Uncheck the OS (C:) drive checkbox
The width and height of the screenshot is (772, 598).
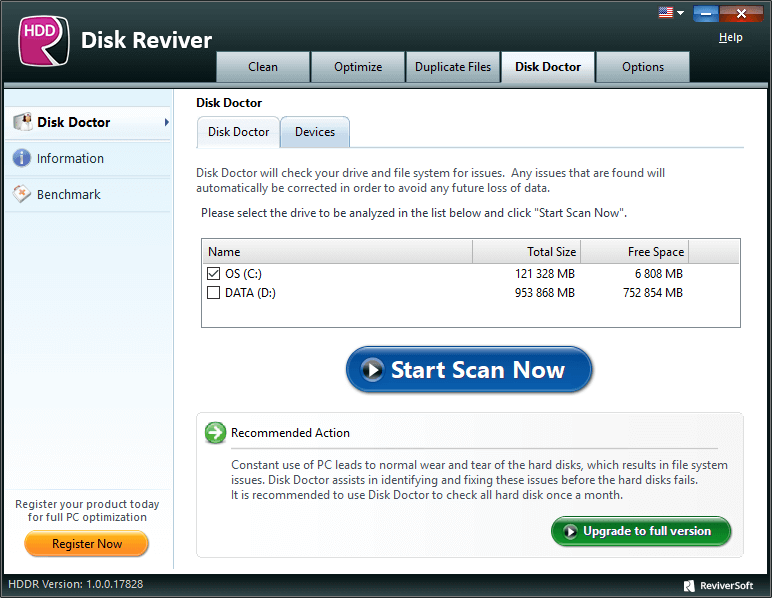pos(213,273)
